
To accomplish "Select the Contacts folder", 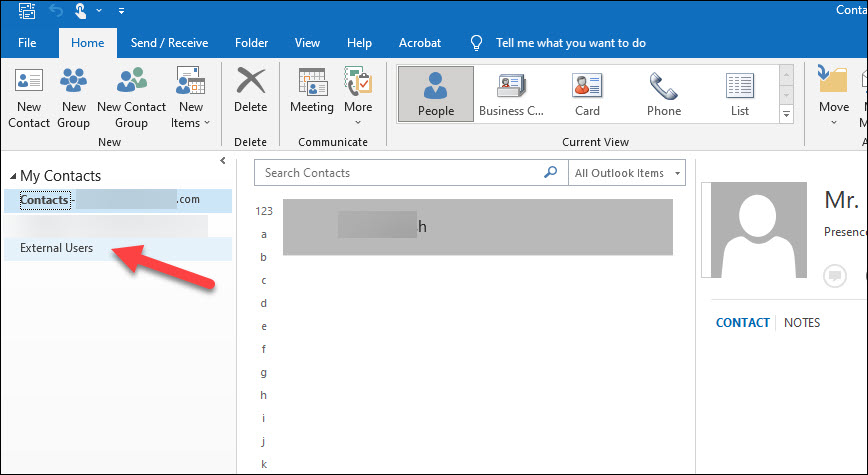I will click(118, 200).
